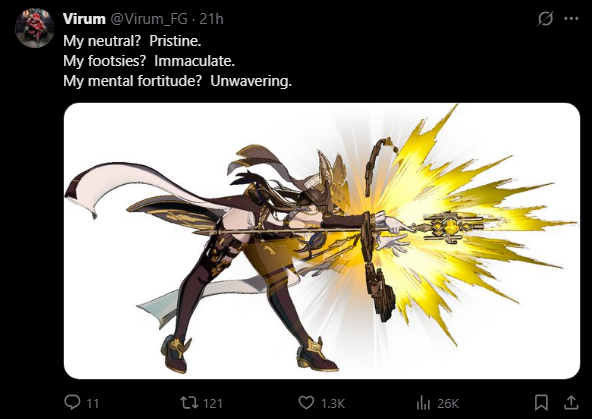Open the Share upload-arrow icon
592x419 pixels.
(571, 402)
